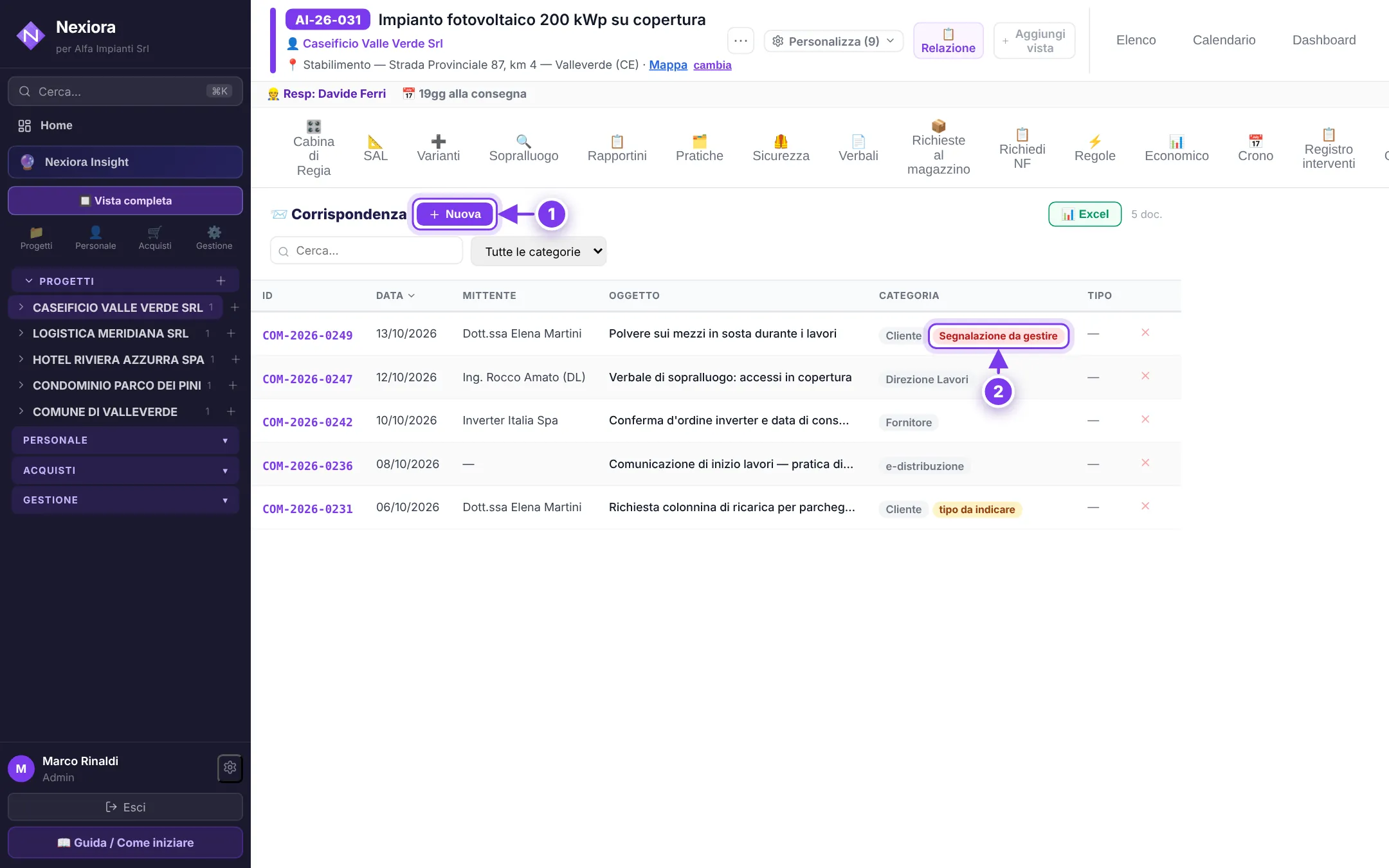Open document COM-2026-0247

point(307,379)
